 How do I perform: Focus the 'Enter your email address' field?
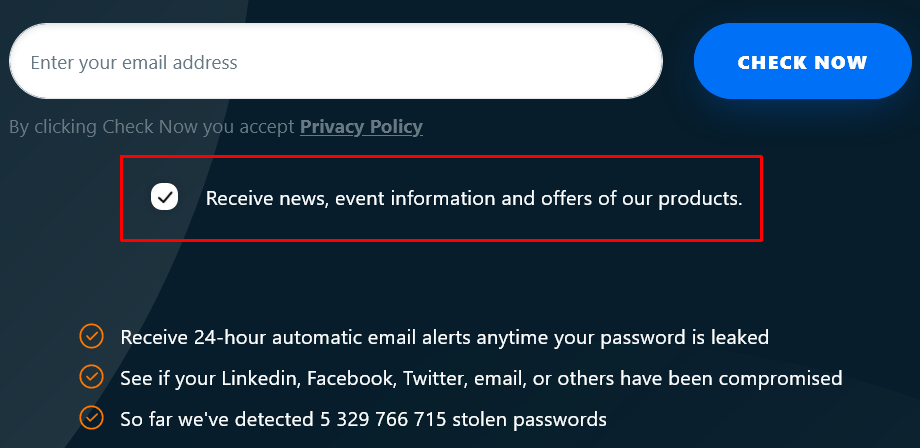click(335, 62)
